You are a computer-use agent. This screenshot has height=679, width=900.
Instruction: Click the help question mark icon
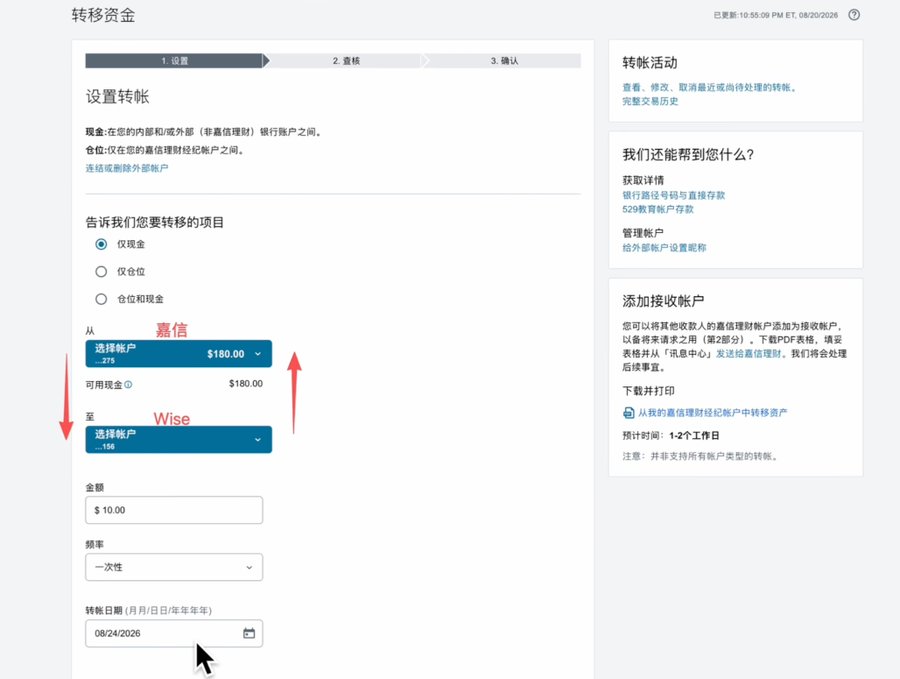click(x=854, y=15)
